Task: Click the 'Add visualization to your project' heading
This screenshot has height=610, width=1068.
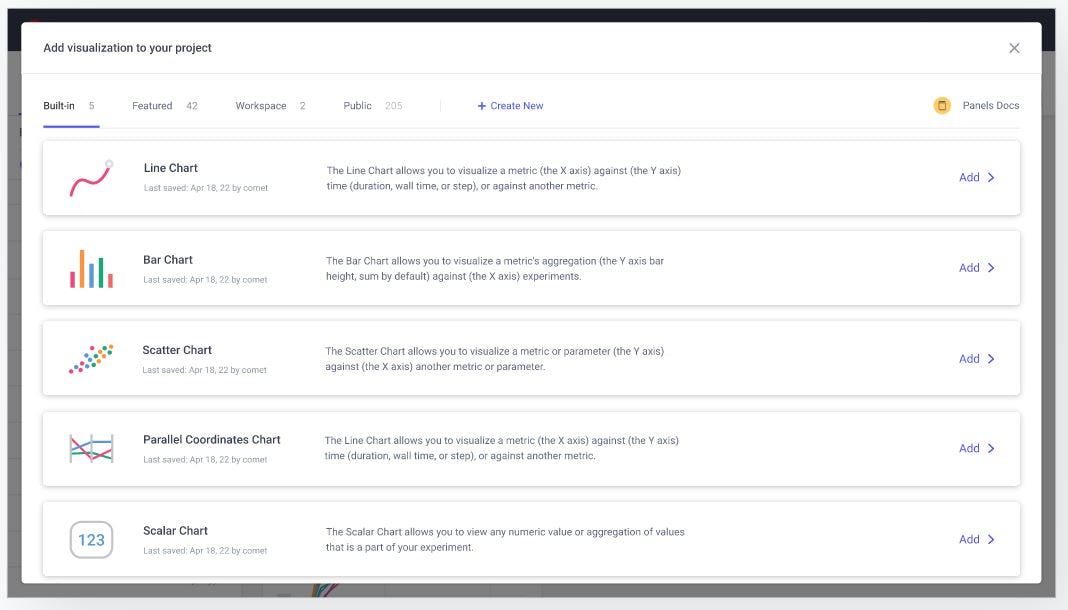Action: (x=127, y=48)
